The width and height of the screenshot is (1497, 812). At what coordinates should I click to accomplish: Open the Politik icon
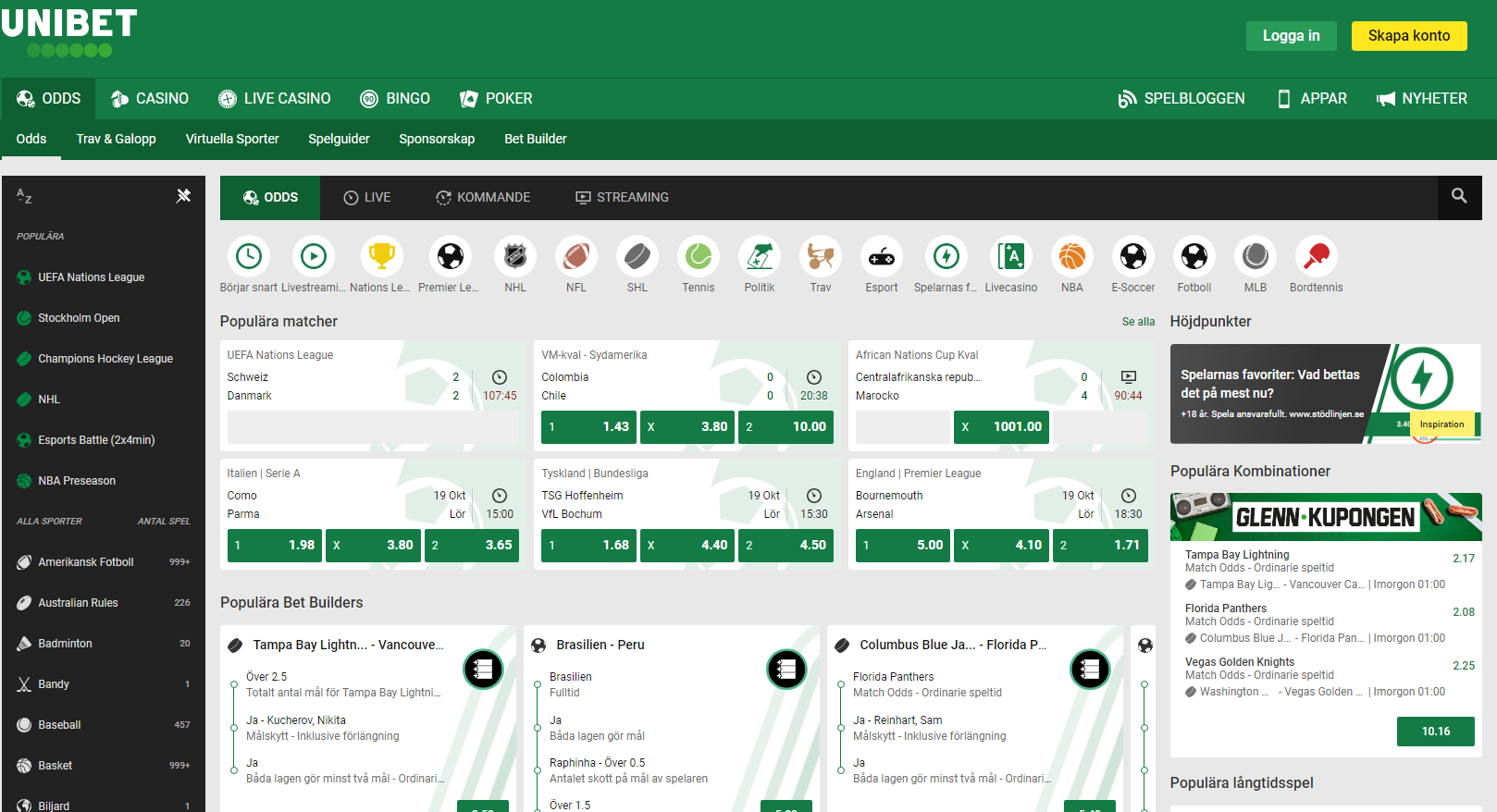point(760,256)
